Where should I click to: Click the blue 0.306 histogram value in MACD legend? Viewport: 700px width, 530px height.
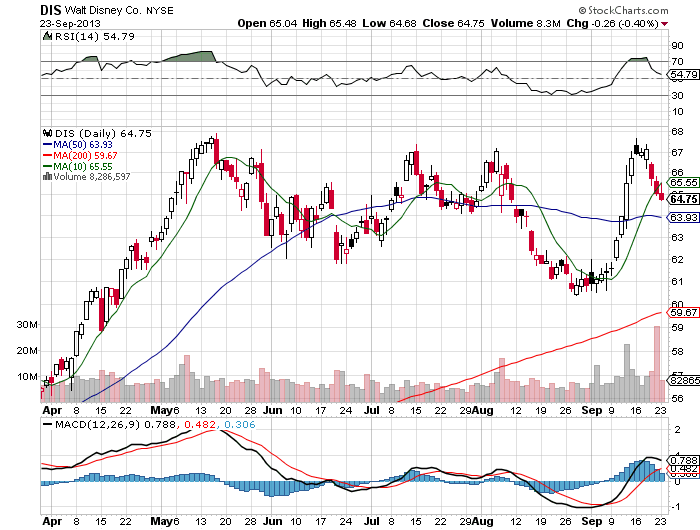click(240, 424)
